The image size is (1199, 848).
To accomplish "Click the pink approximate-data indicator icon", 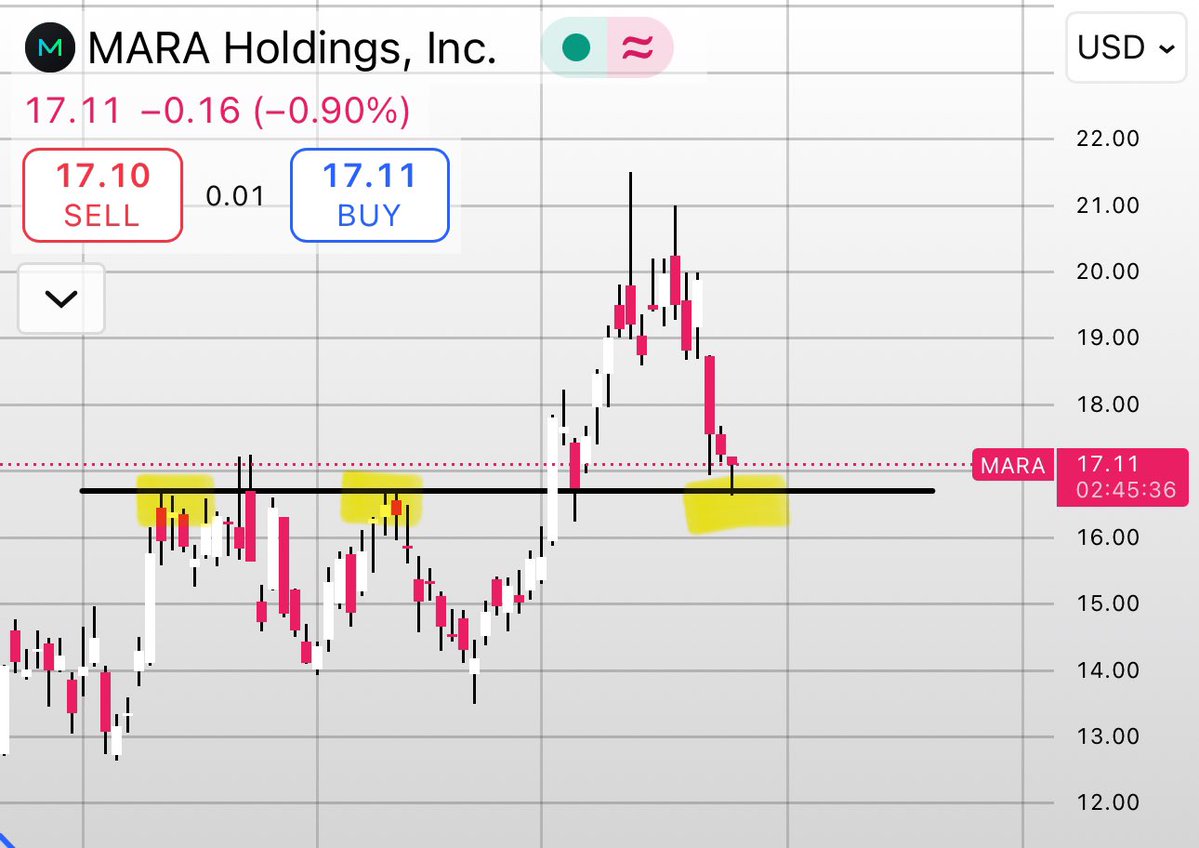I will [638, 47].
